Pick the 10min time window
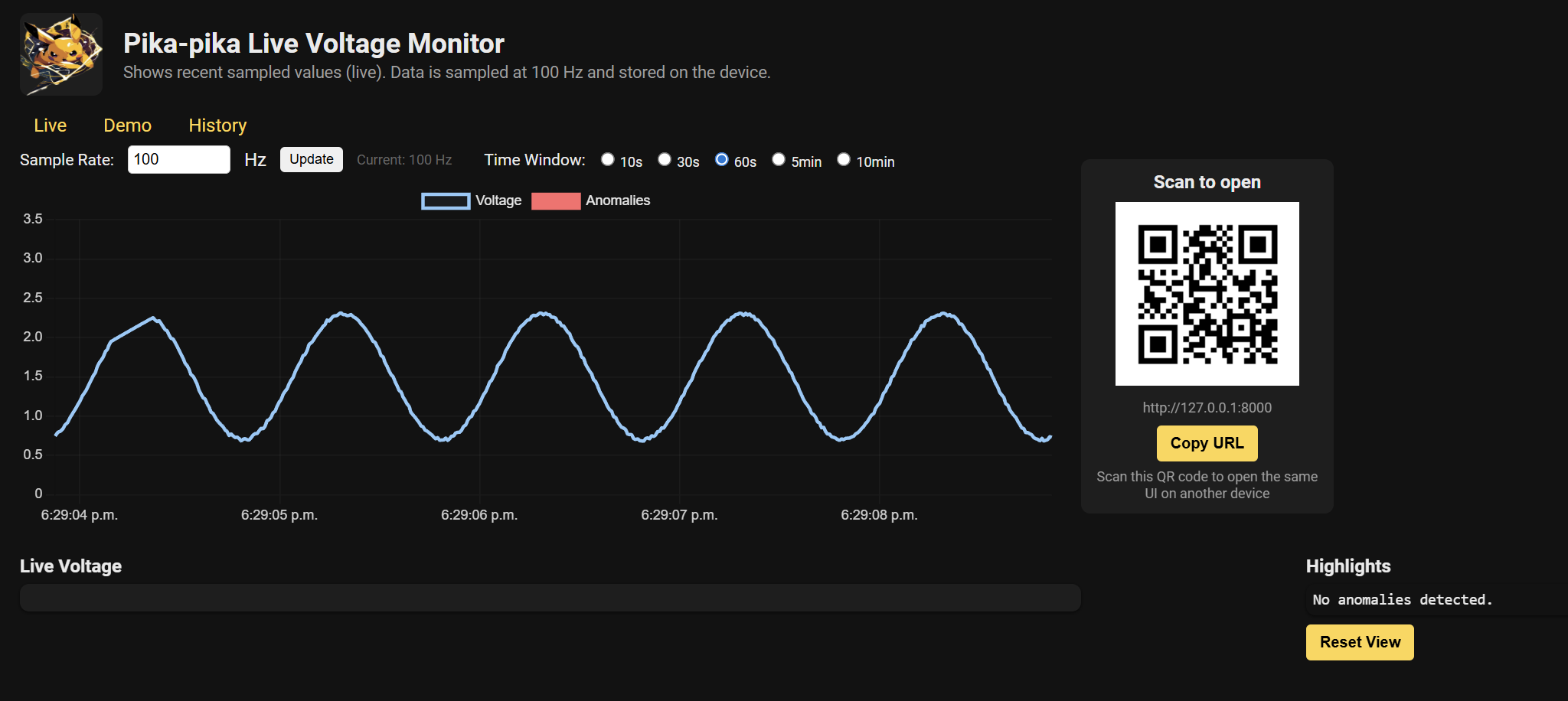The height and width of the screenshot is (701, 1568). click(844, 159)
